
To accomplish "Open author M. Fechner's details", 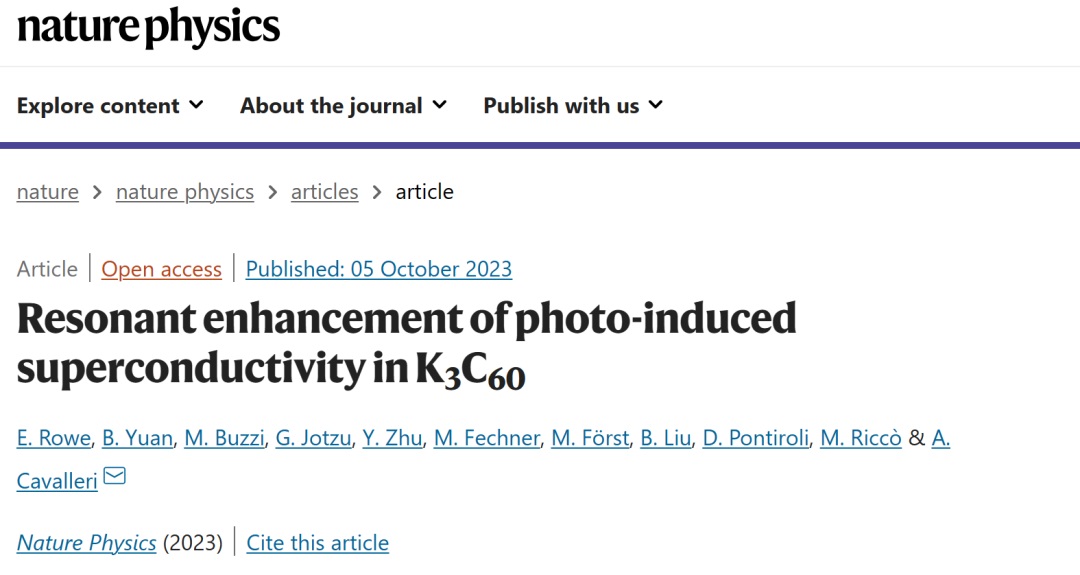I will [x=486, y=438].
